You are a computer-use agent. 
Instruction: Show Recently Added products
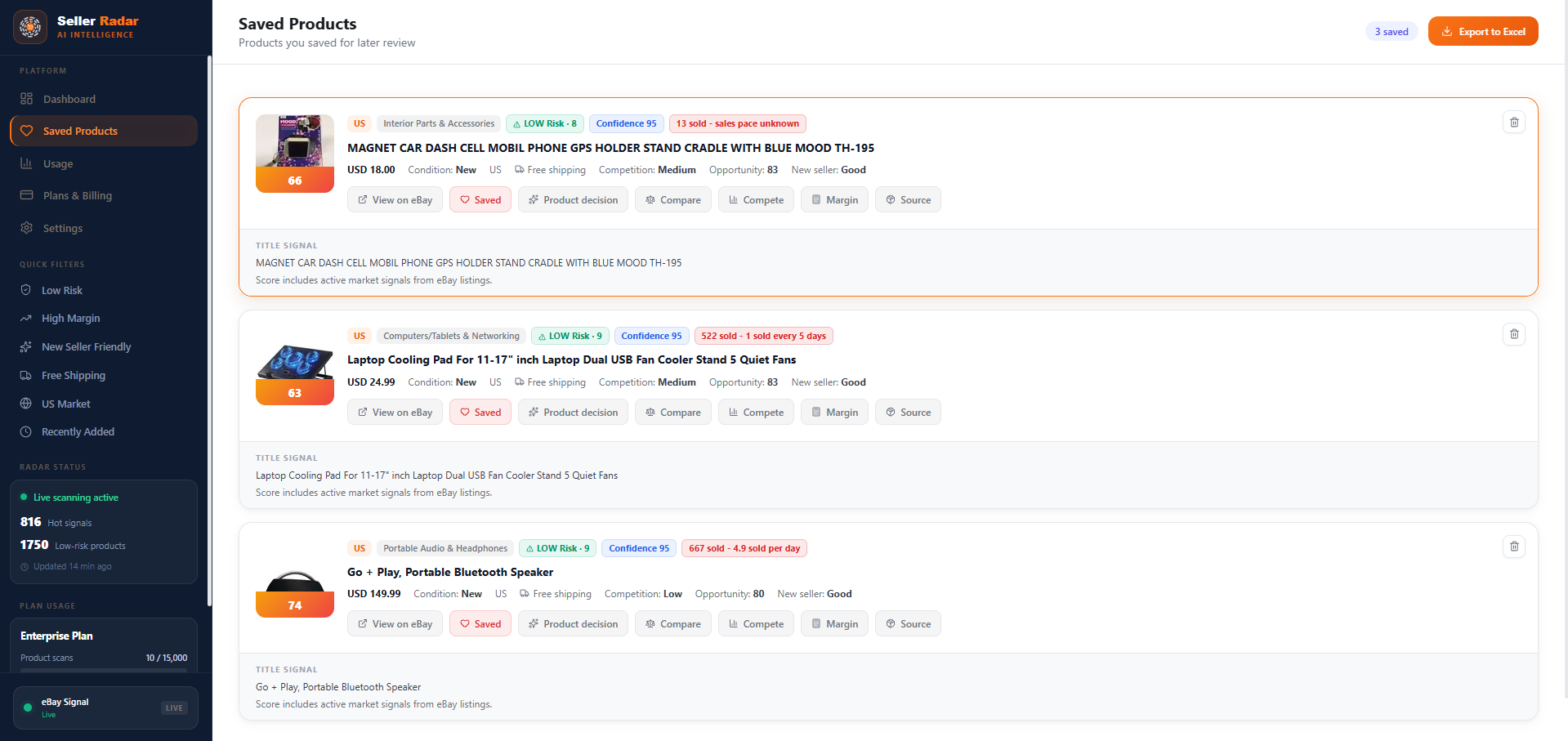(104, 431)
